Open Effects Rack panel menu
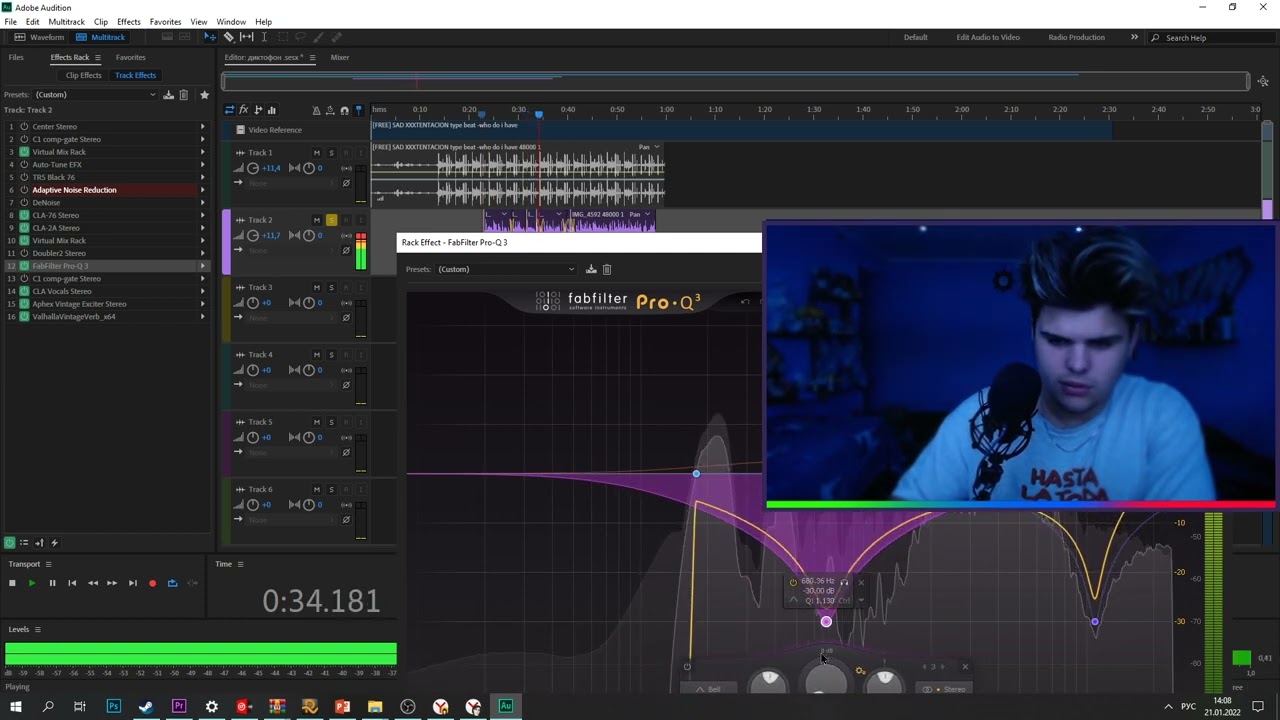This screenshot has height=720, width=1280. pos(97,58)
